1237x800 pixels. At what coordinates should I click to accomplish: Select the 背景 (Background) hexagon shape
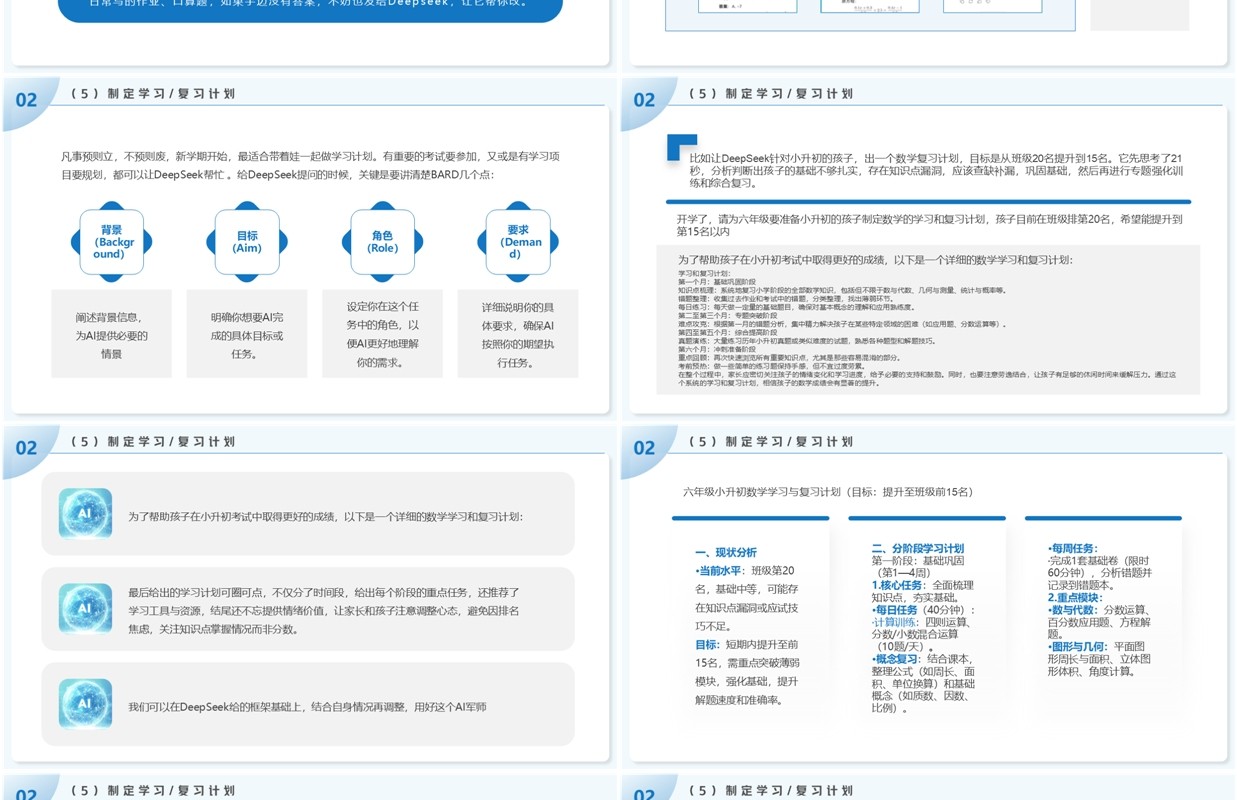coord(111,242)
